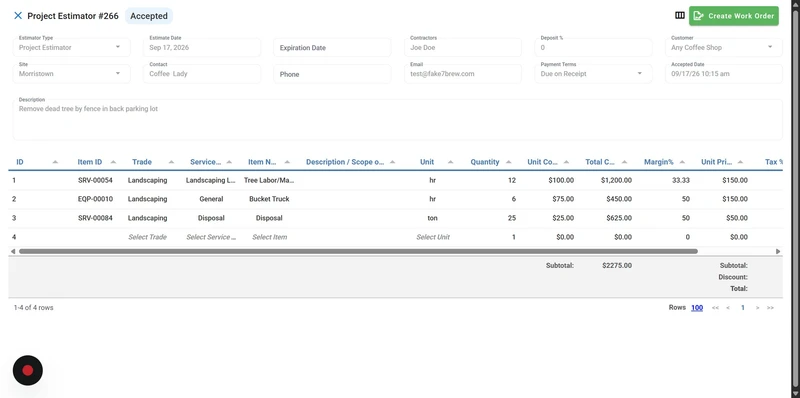Close the Project Estimator #266 panel
The image size is (800, 398).
coord(18,16)
